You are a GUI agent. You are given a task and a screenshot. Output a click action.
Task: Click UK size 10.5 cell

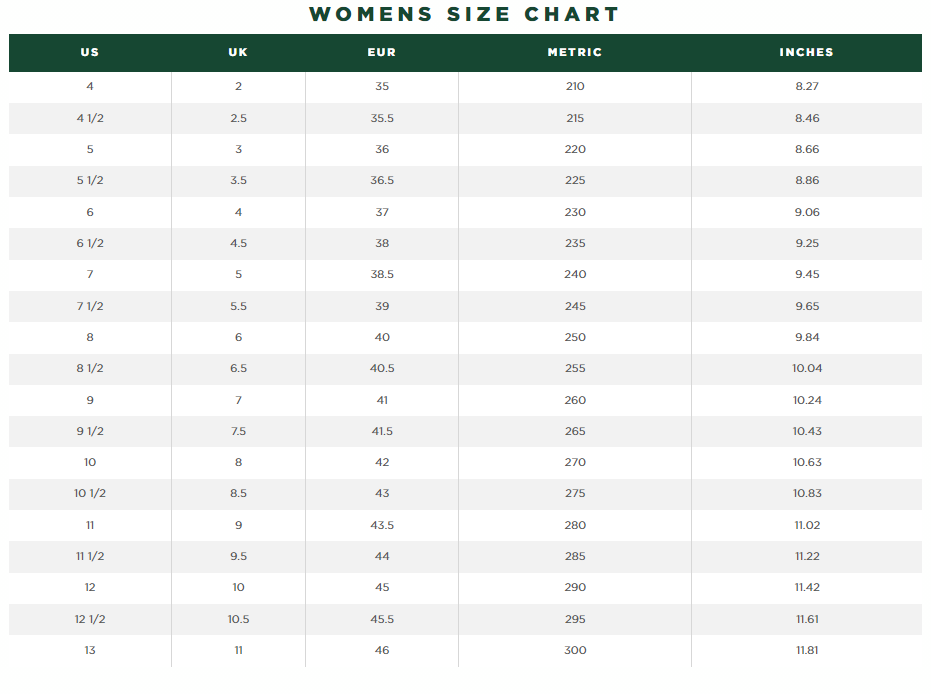tap(238, 619)
